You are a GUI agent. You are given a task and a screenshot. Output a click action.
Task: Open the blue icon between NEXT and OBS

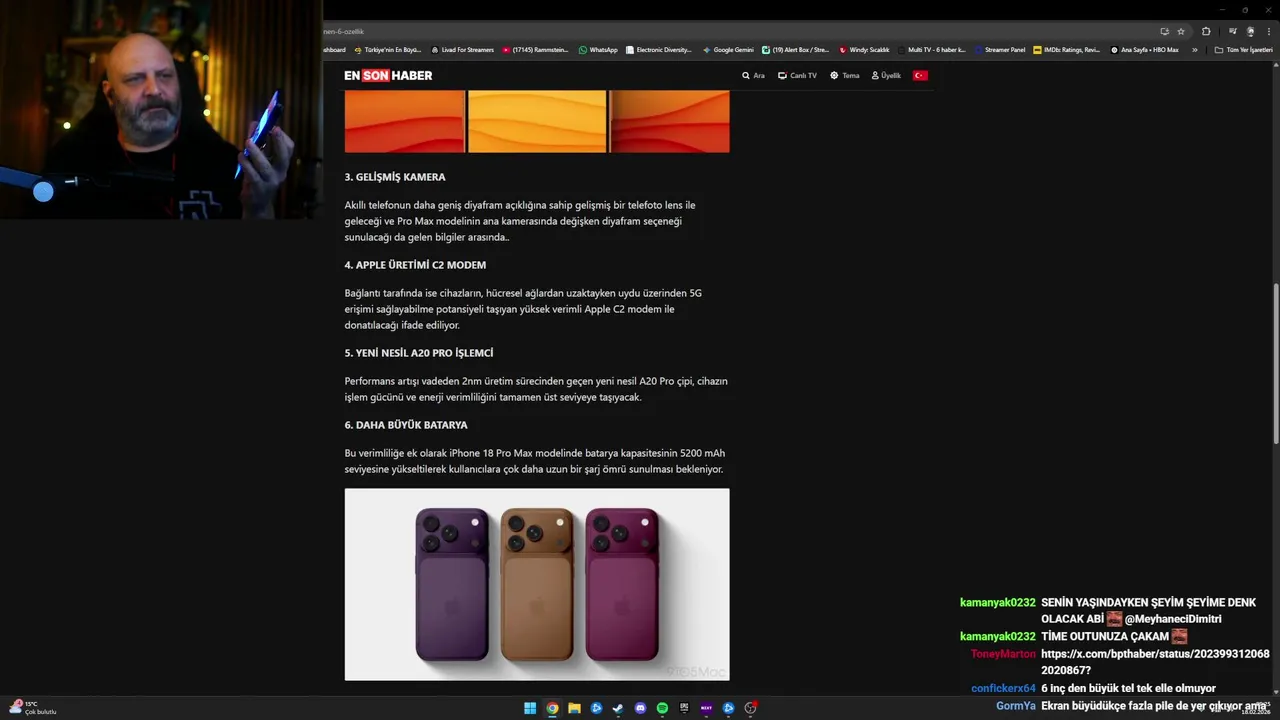(728, 708)
